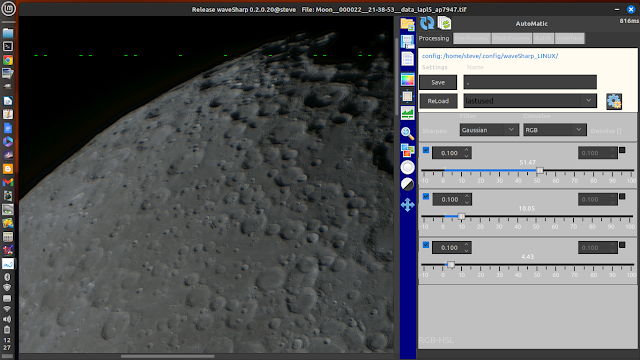The image size is (640, 360).
Task: Open the color spectrum palette icon
Action: click(x=407, y=80)
